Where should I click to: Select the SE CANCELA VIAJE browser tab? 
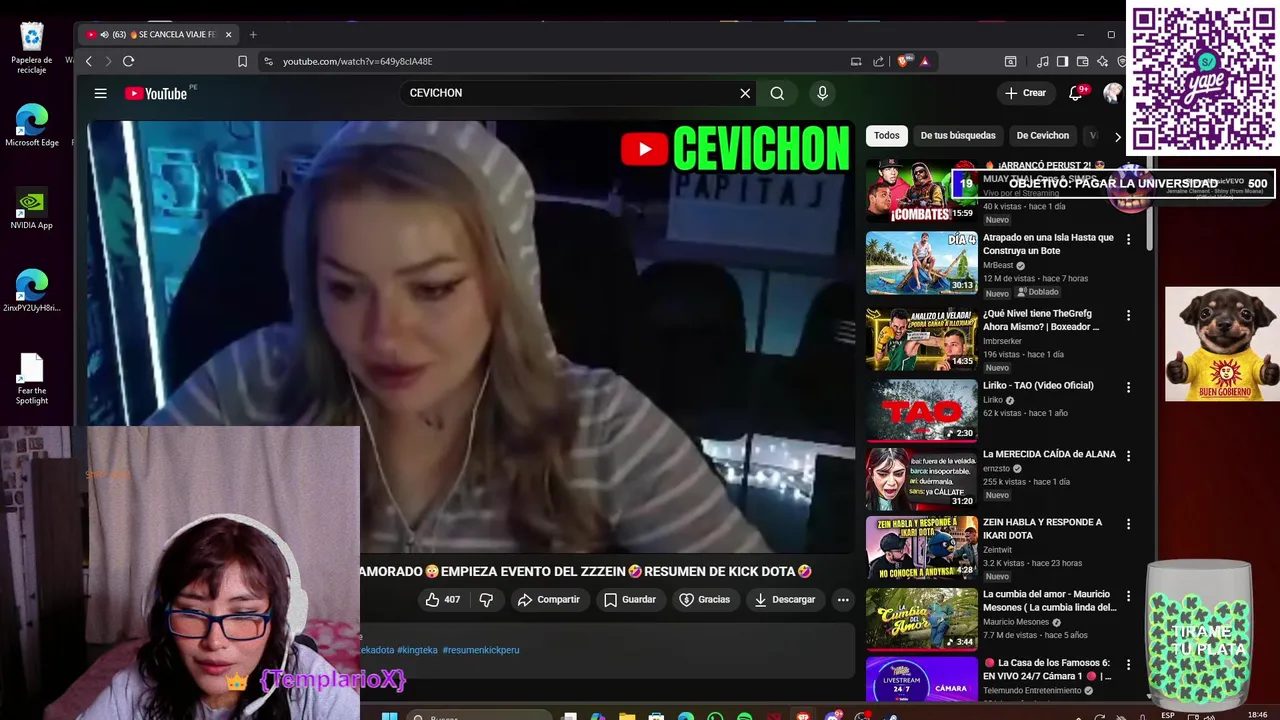[160, 34]
